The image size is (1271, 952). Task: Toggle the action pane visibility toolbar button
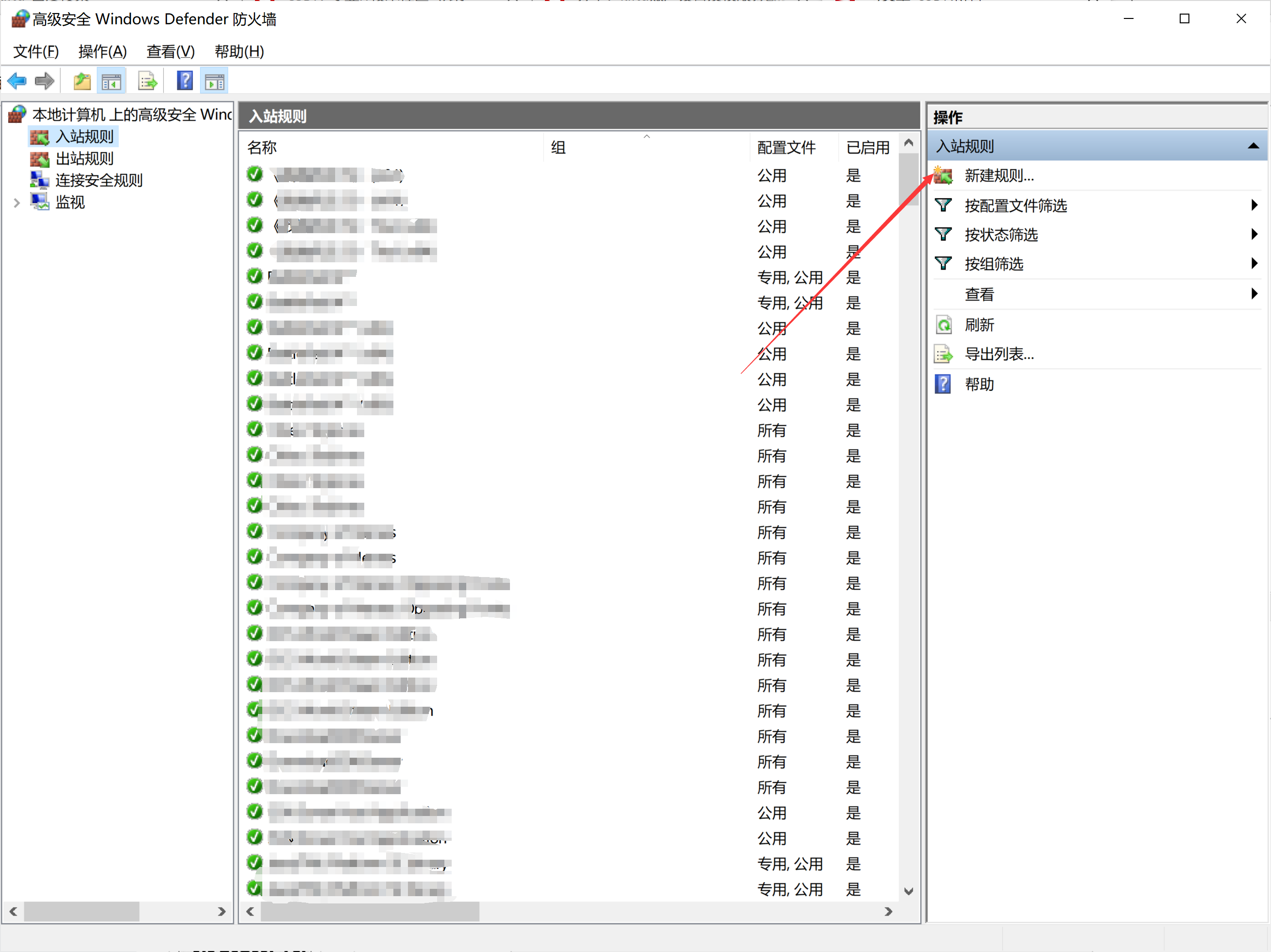tap(214, 81)
